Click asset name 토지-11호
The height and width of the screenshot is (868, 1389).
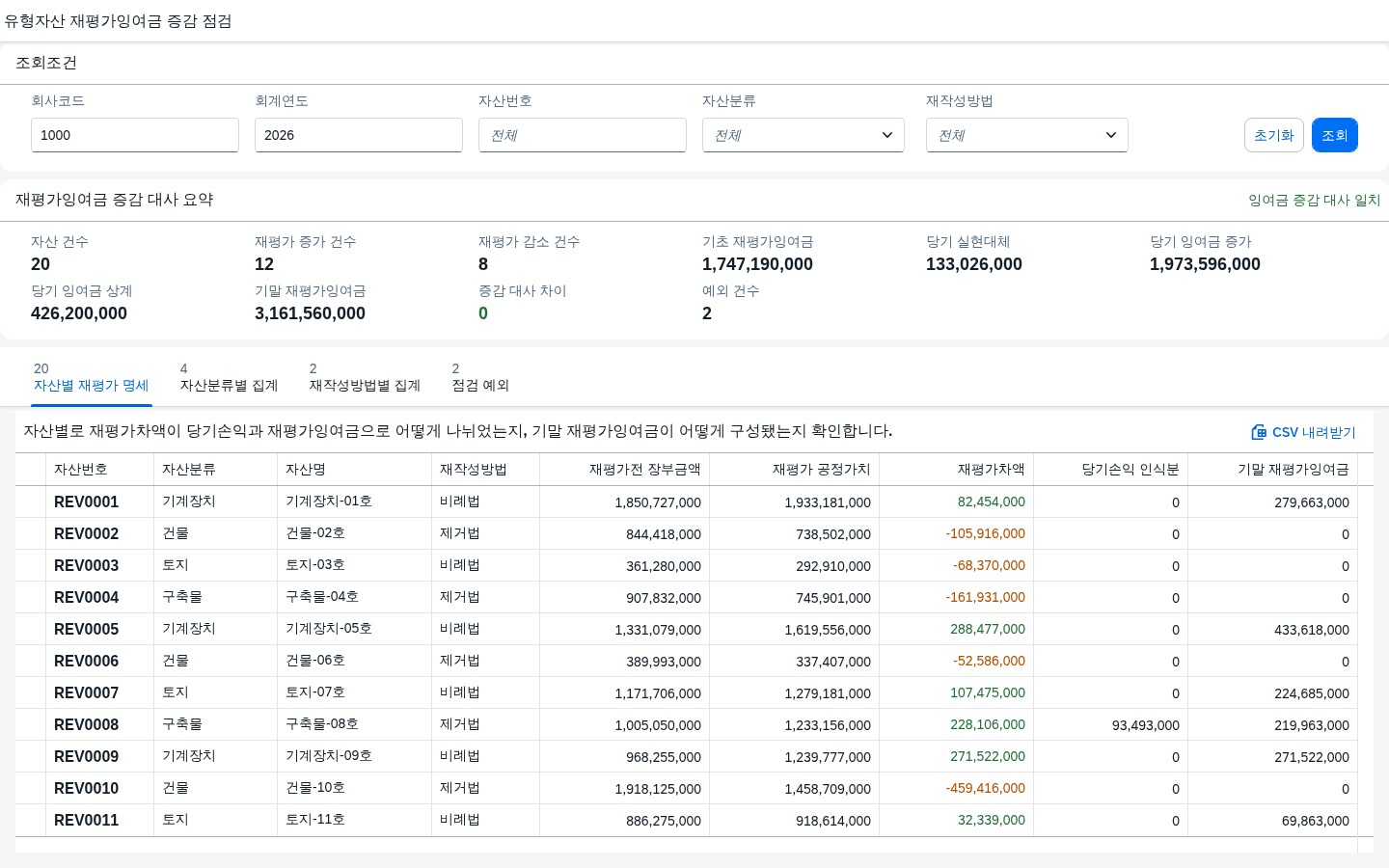[315, 820]
